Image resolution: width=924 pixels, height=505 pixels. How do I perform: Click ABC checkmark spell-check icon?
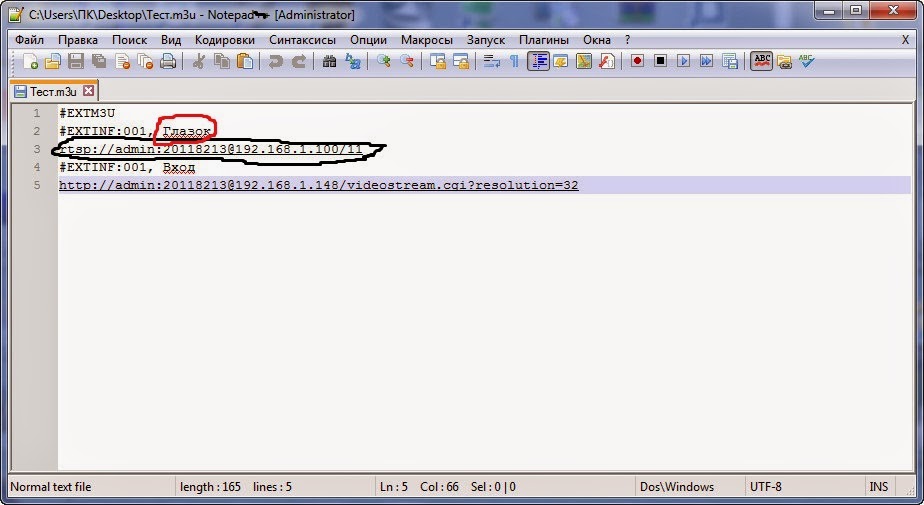807,61
